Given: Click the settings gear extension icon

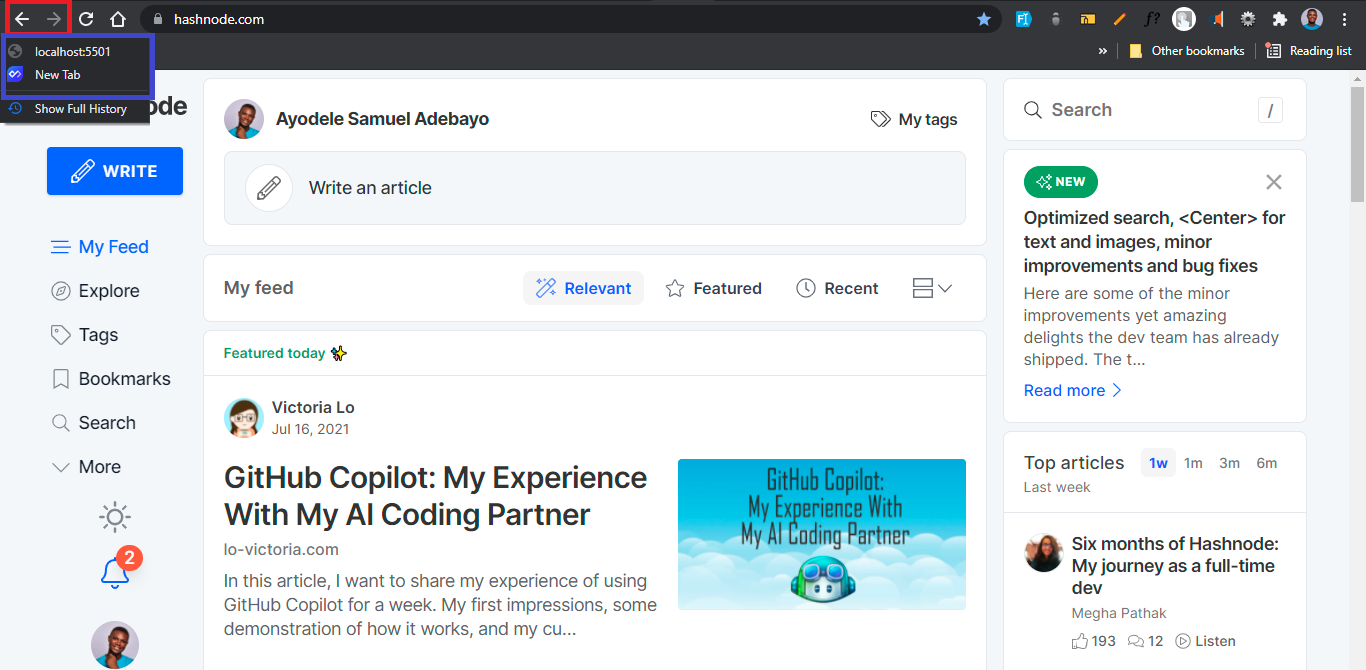Looking at the screenshot, I should (x=1248, y=19).
